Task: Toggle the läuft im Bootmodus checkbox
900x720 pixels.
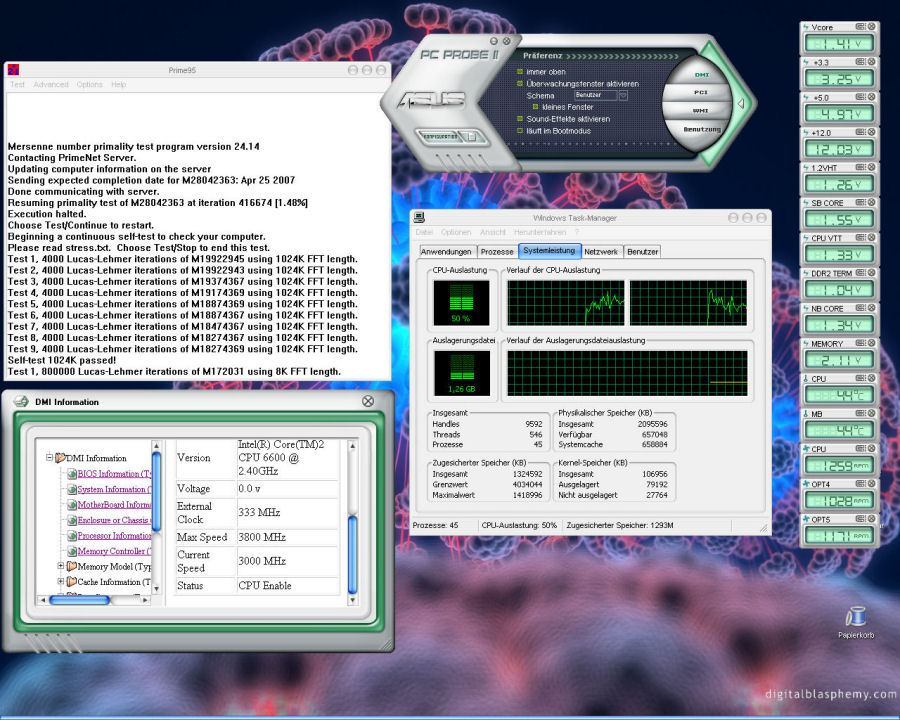Action: click(x=520, y=130)
